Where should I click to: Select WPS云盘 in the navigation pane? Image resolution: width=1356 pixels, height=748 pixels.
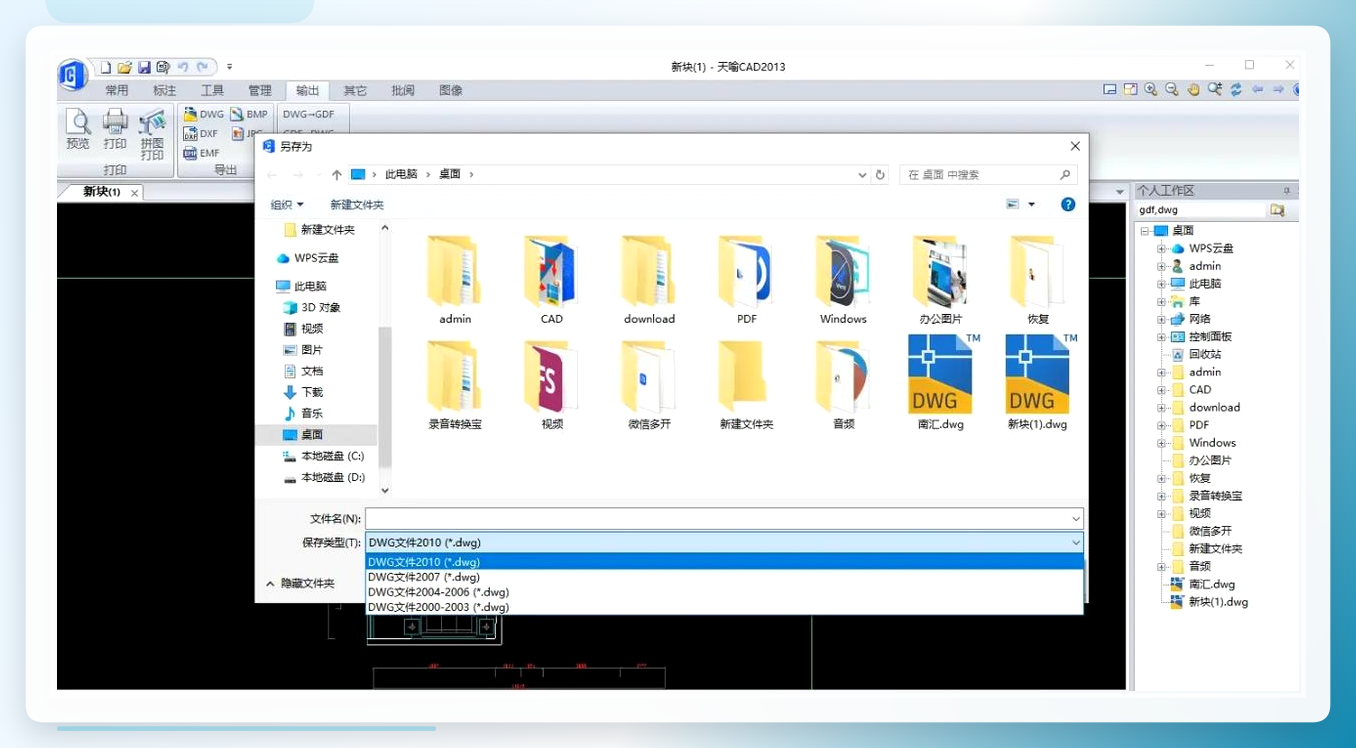pos(308,258)
